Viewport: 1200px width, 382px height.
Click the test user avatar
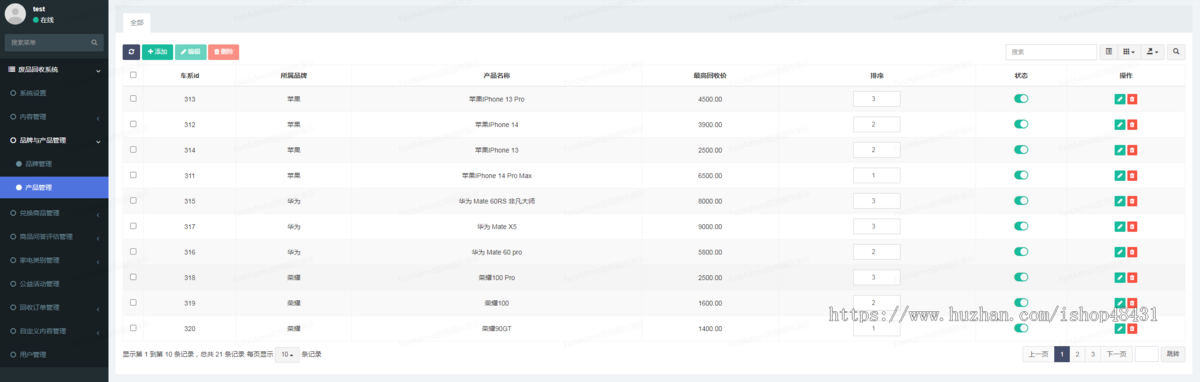15,13
